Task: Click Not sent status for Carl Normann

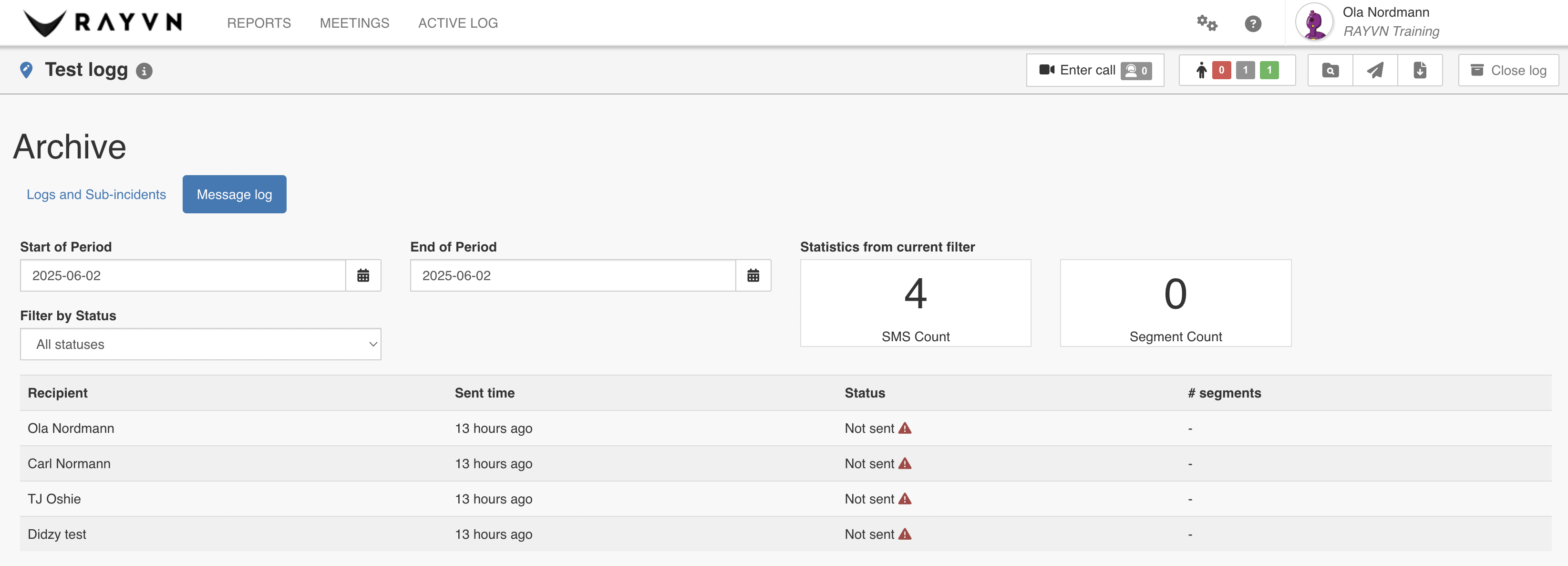Action: coord(869,464)
